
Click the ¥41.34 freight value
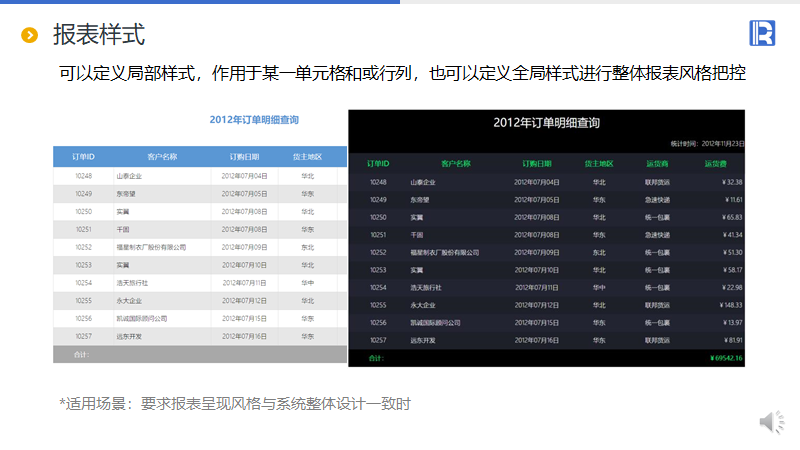pos(732,235)
